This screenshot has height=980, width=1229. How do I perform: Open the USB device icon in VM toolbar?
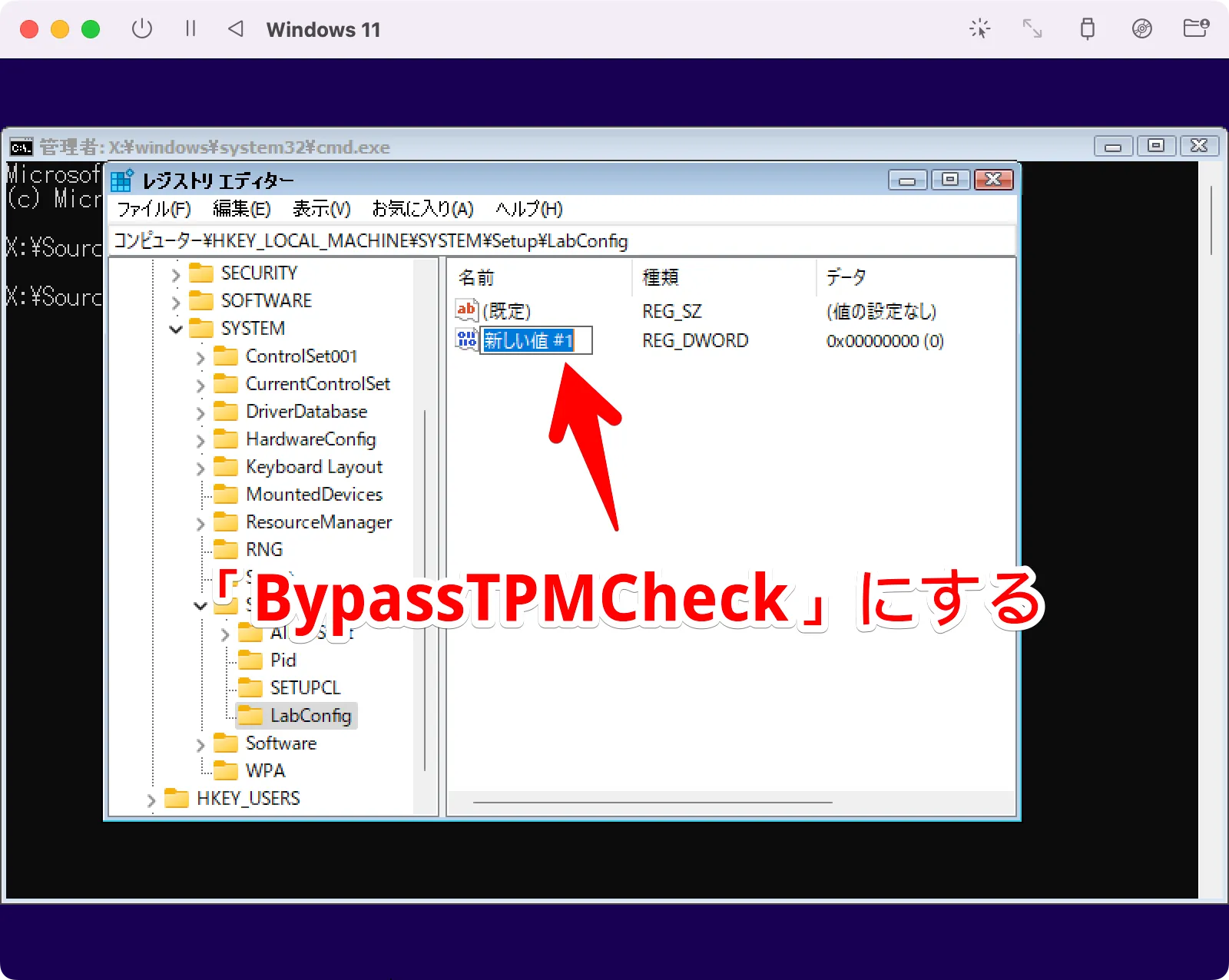coord(1087,29)
